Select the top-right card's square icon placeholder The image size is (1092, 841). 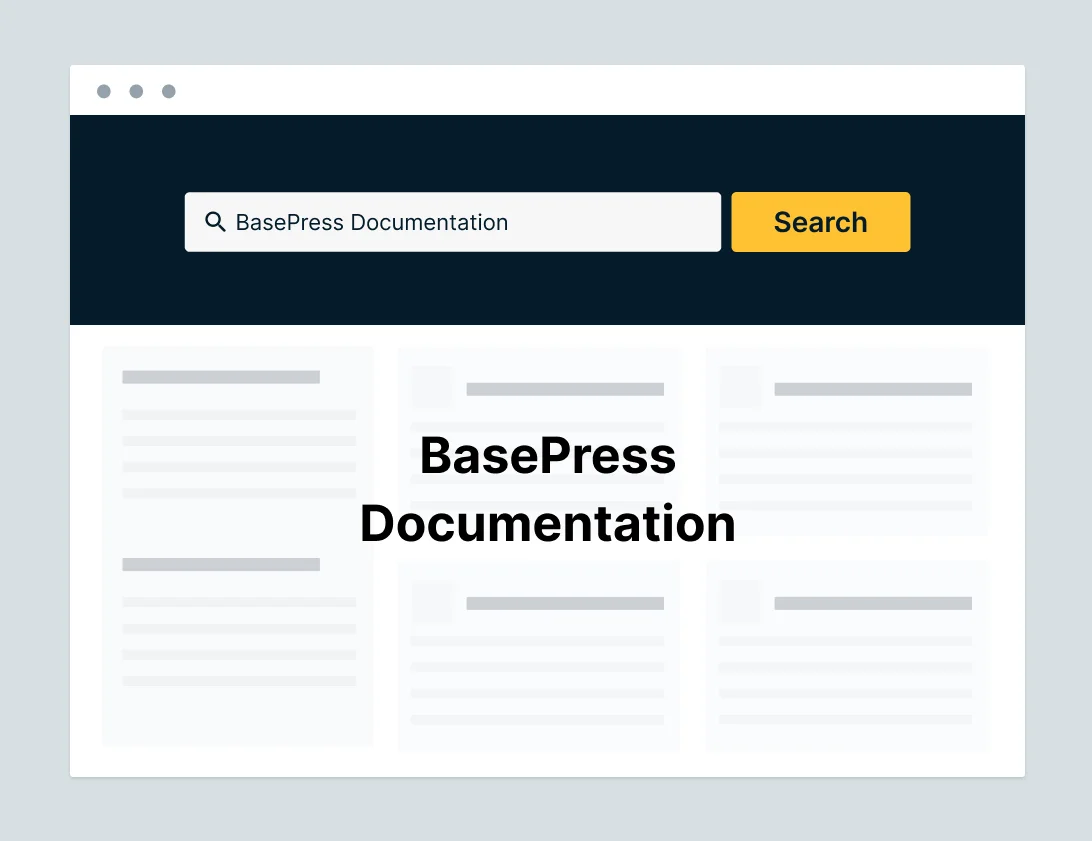pyautogui.click(x=740, y=388)
